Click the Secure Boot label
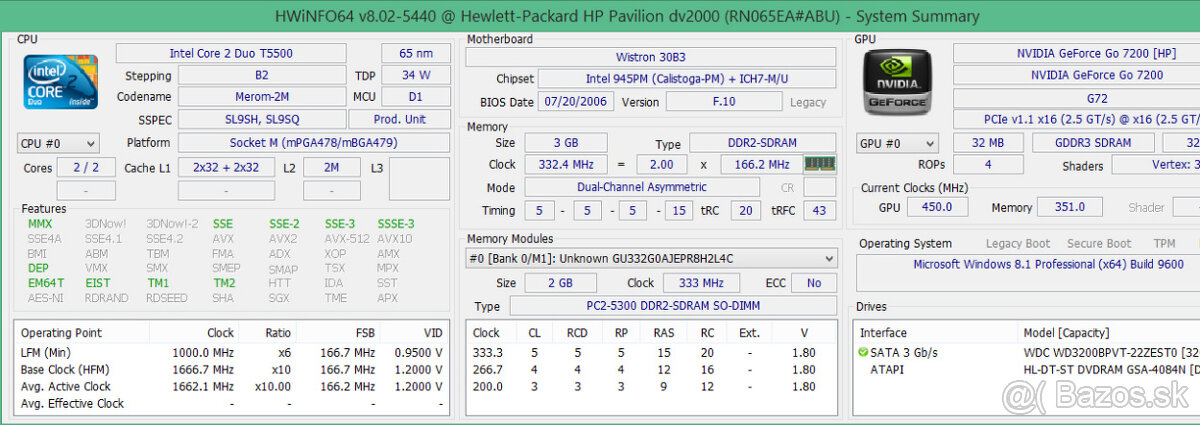Screen dimensions: 1200x425 [1098, 244]
